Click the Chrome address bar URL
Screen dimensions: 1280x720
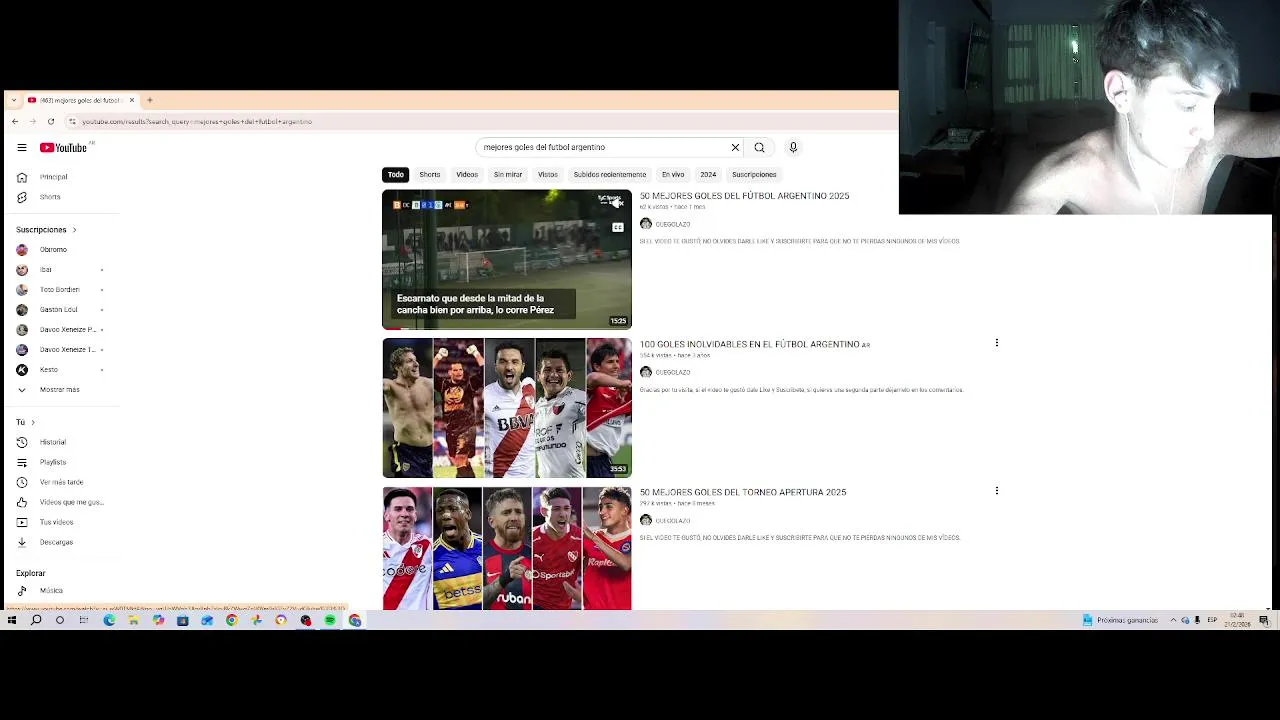tap(197, 121)
